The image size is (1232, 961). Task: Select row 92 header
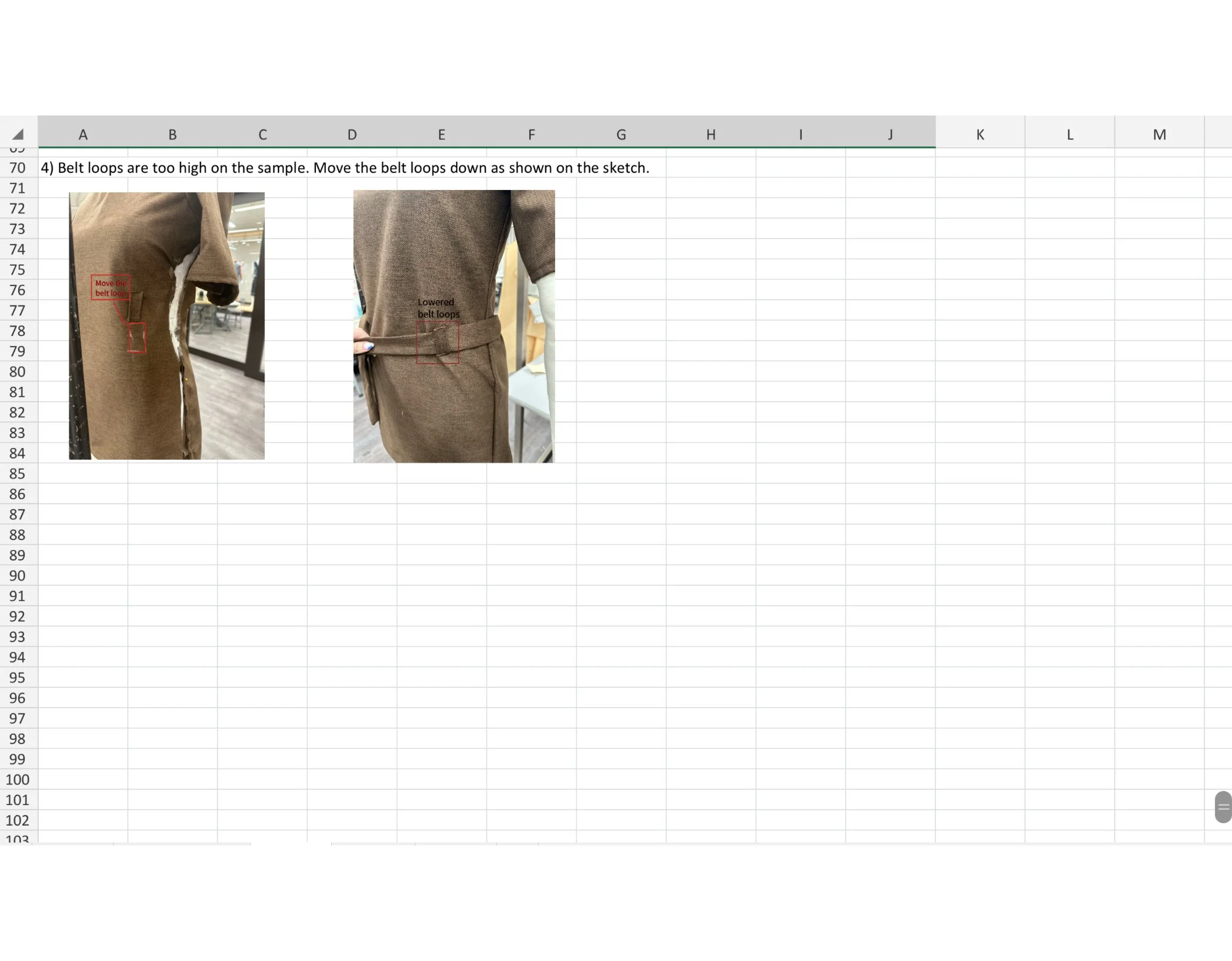point(18,616)
